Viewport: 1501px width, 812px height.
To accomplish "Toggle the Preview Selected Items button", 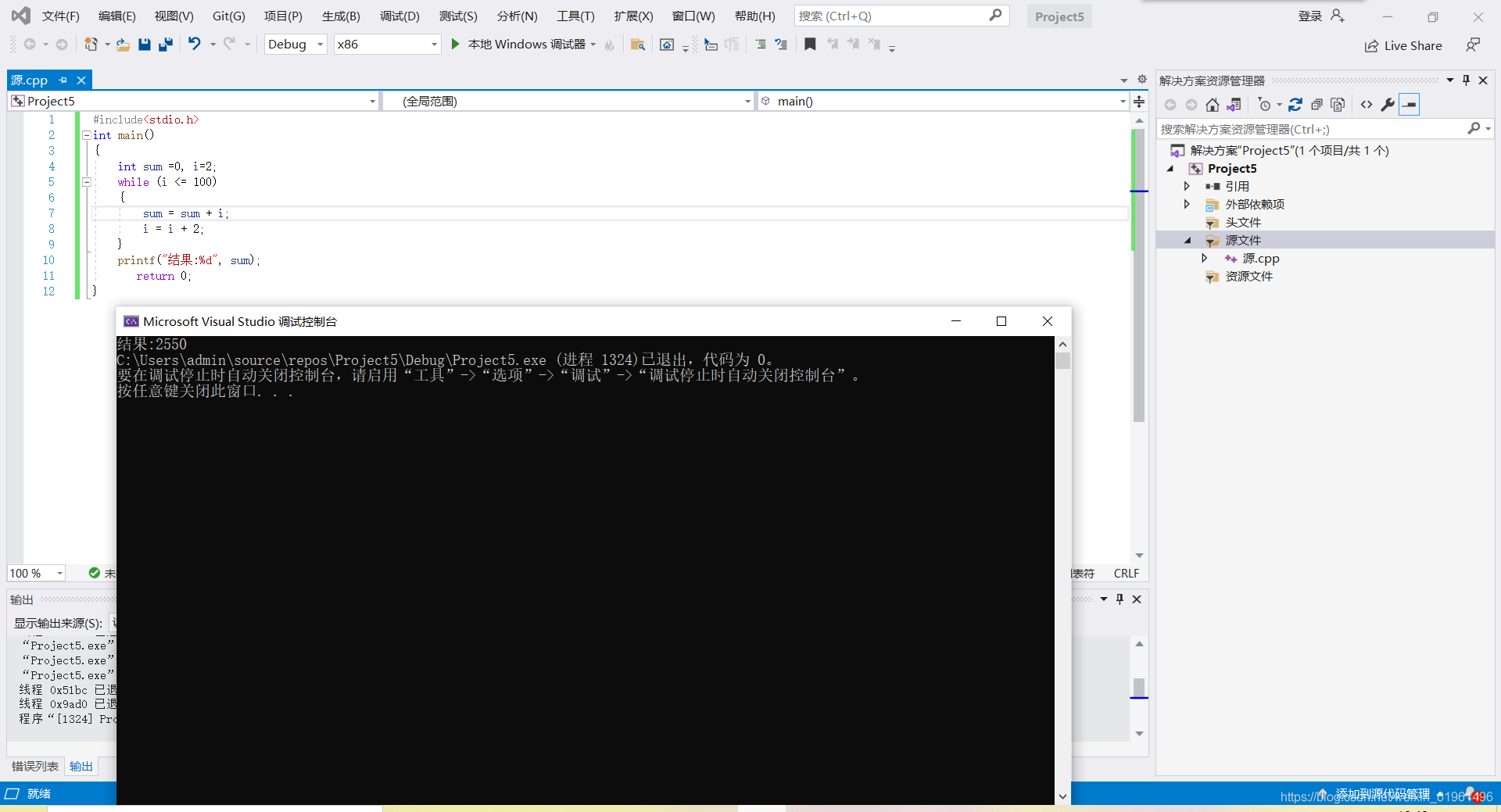I will 1410,105.
